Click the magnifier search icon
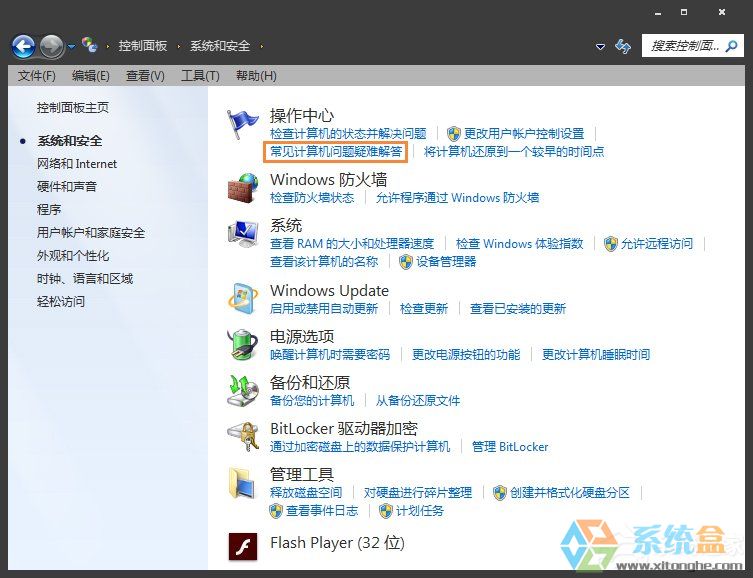 pyautogui.click(x=731, y=46)
